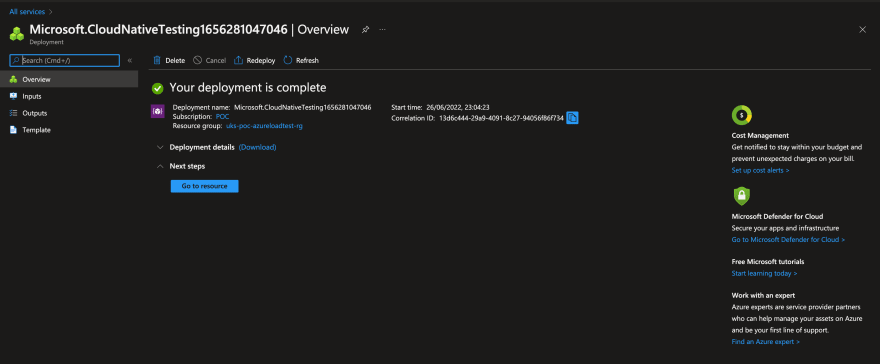Pin this deployment blade to dashboard
Screen dimensions: 880x364
pyautogui.click(x=365, y=30)
